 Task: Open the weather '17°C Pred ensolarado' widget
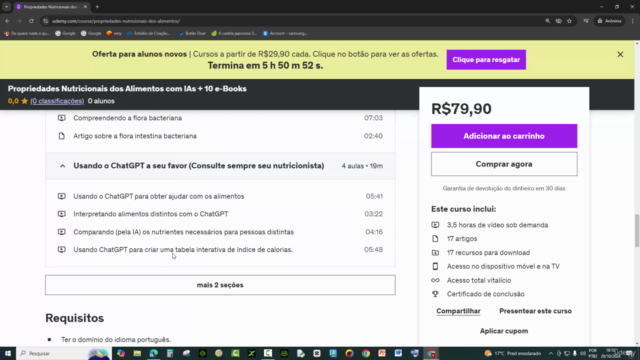pyautogui.click(x=512, y=353)
